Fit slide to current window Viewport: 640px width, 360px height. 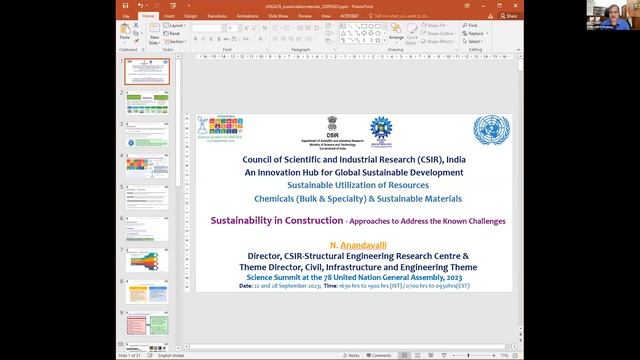(x=515, y=356)
